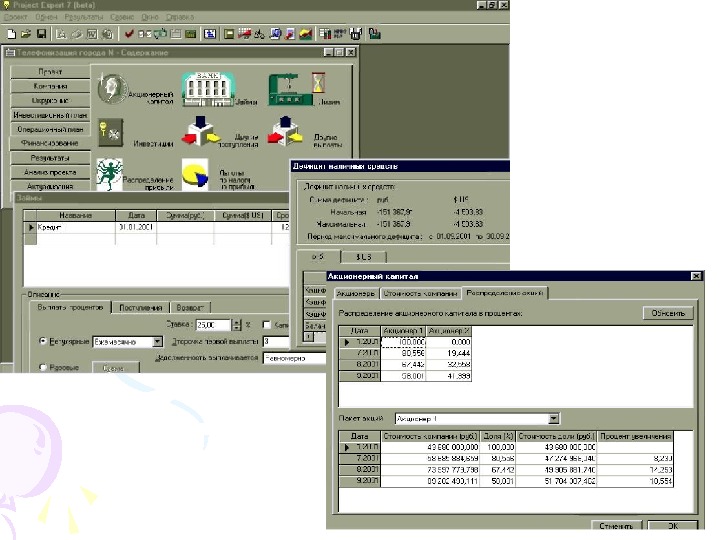Click the Ставка rate input field
The height and width of the screenshot is (540, 720).
point(213,325)
